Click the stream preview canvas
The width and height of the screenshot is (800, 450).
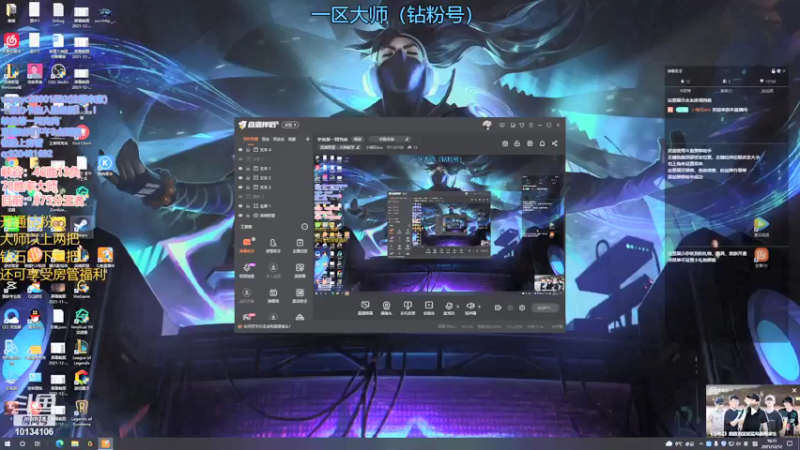tap(439, 224)
